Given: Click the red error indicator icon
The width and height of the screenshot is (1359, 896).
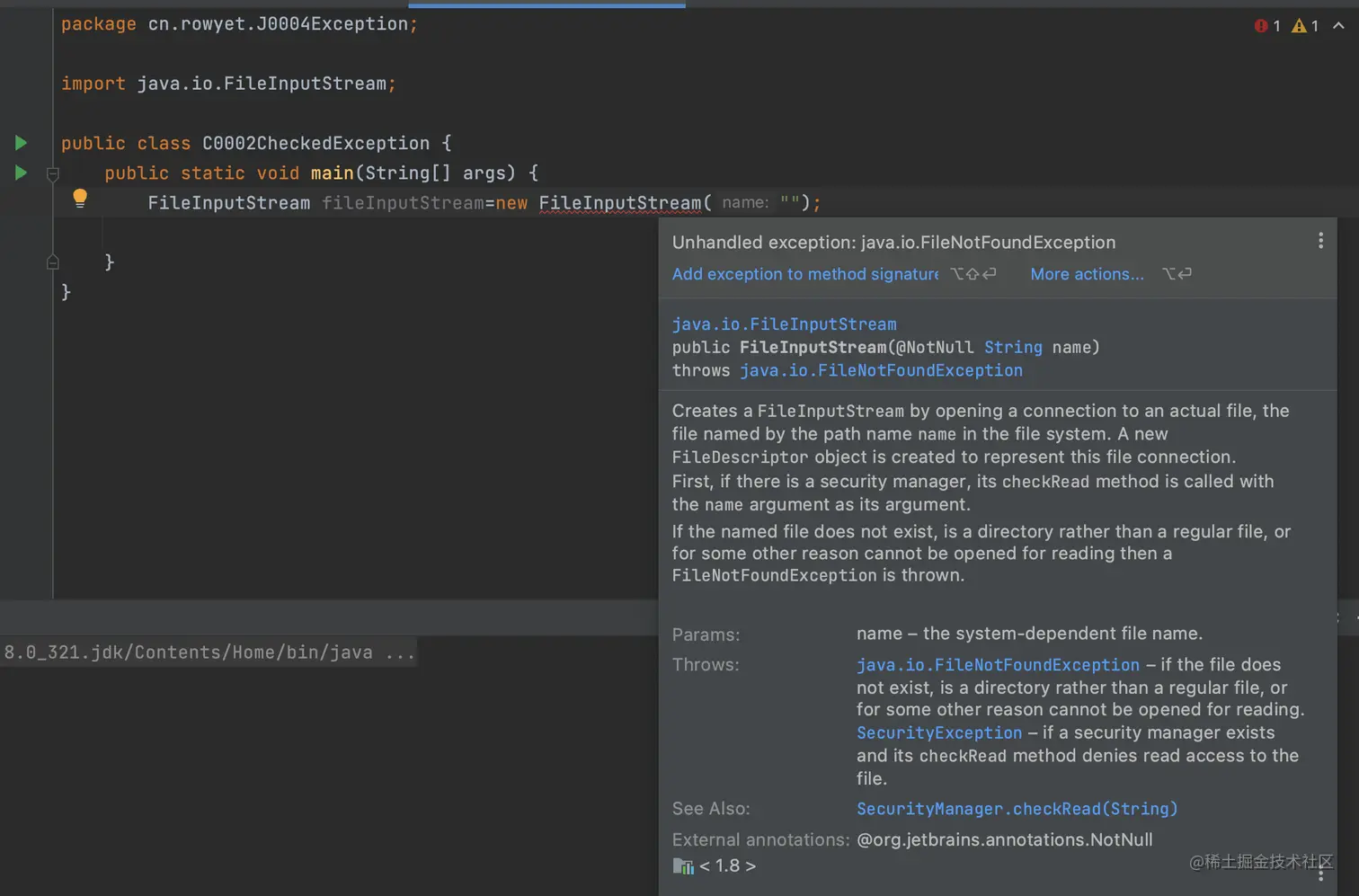Looking at the screenshot, I should point(1260,26).
